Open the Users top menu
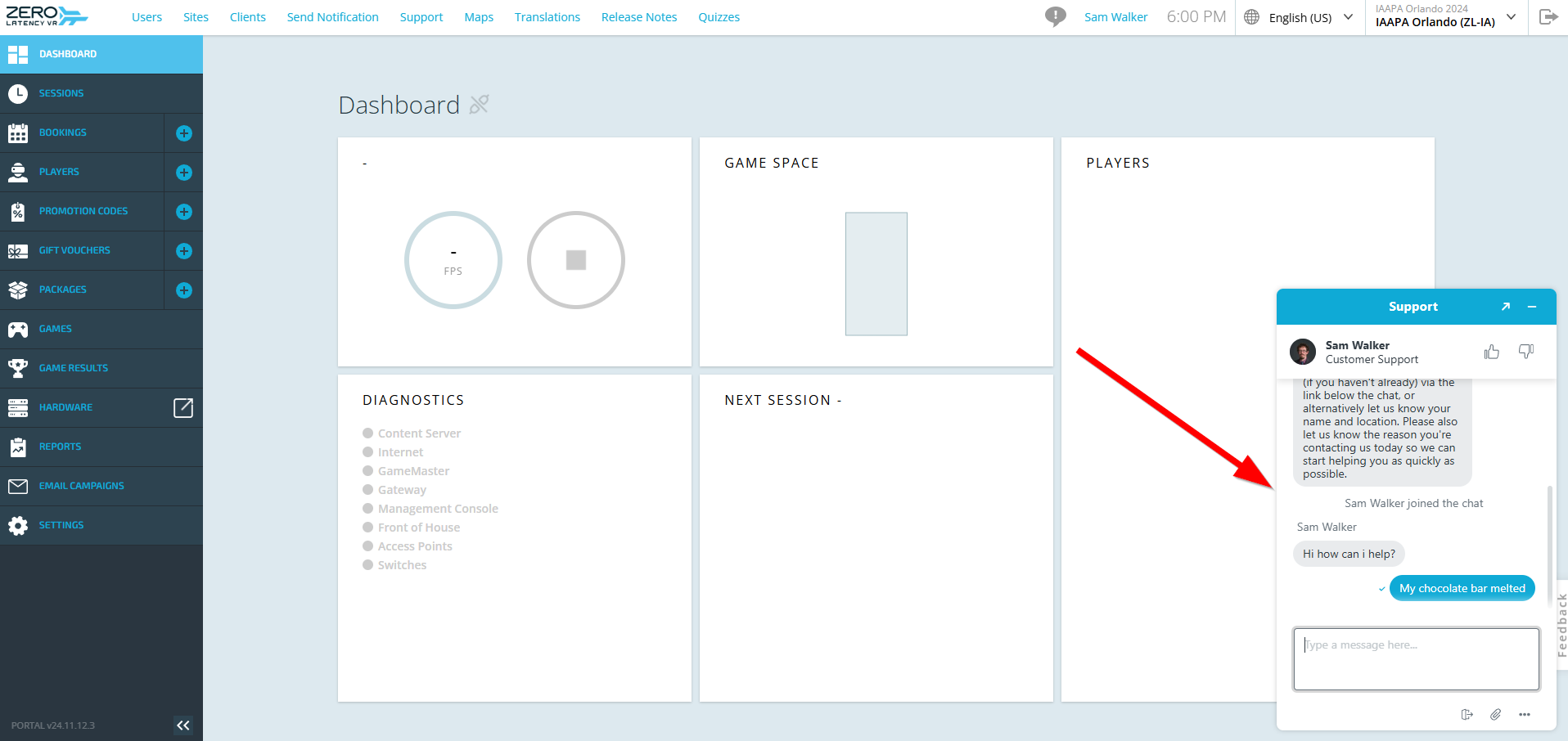The height and width of the screenshot is (741, 1568). coord(147,17)
